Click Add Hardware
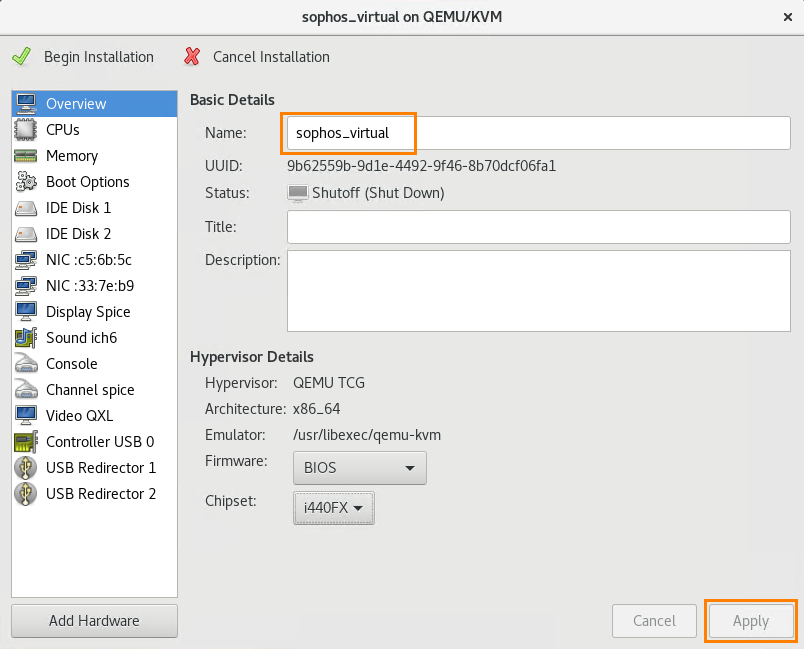Screen dimensions: 804x649 (93, 620)
